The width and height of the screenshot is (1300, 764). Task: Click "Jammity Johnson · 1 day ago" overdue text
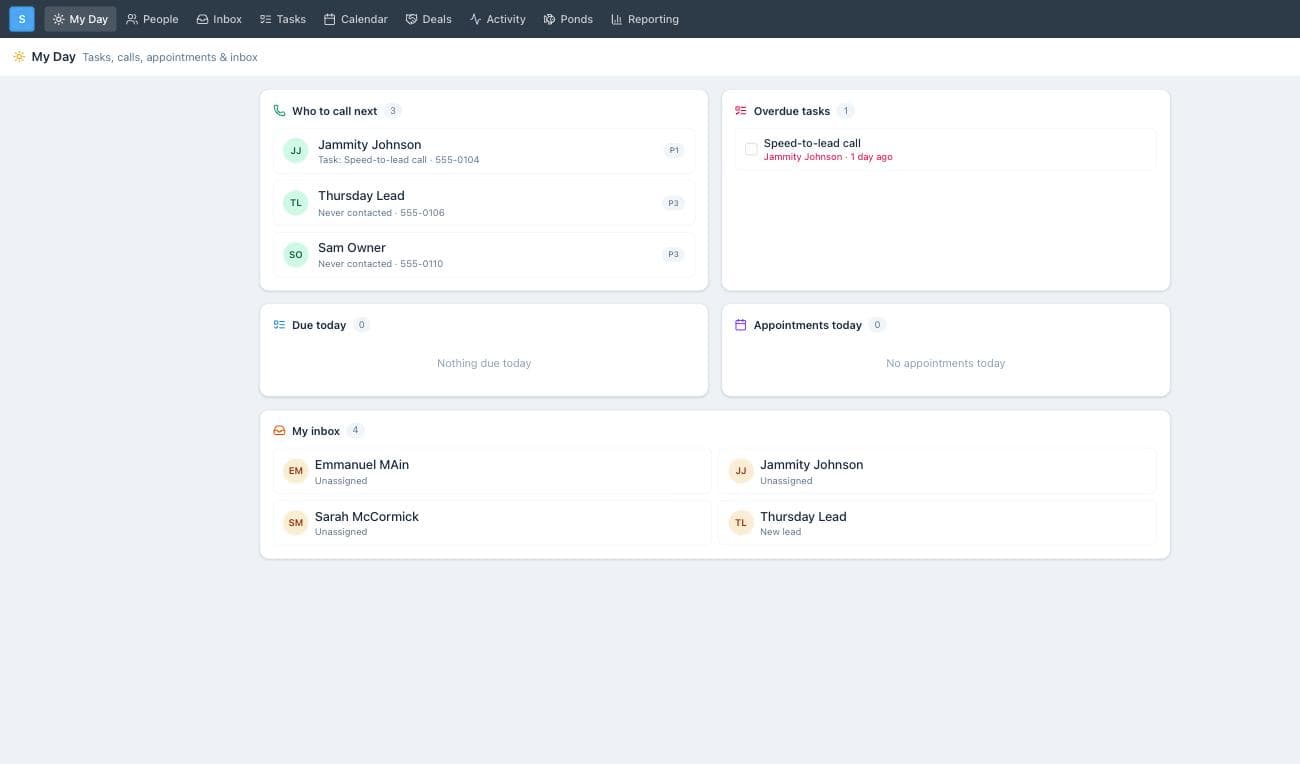pos(828,157)
